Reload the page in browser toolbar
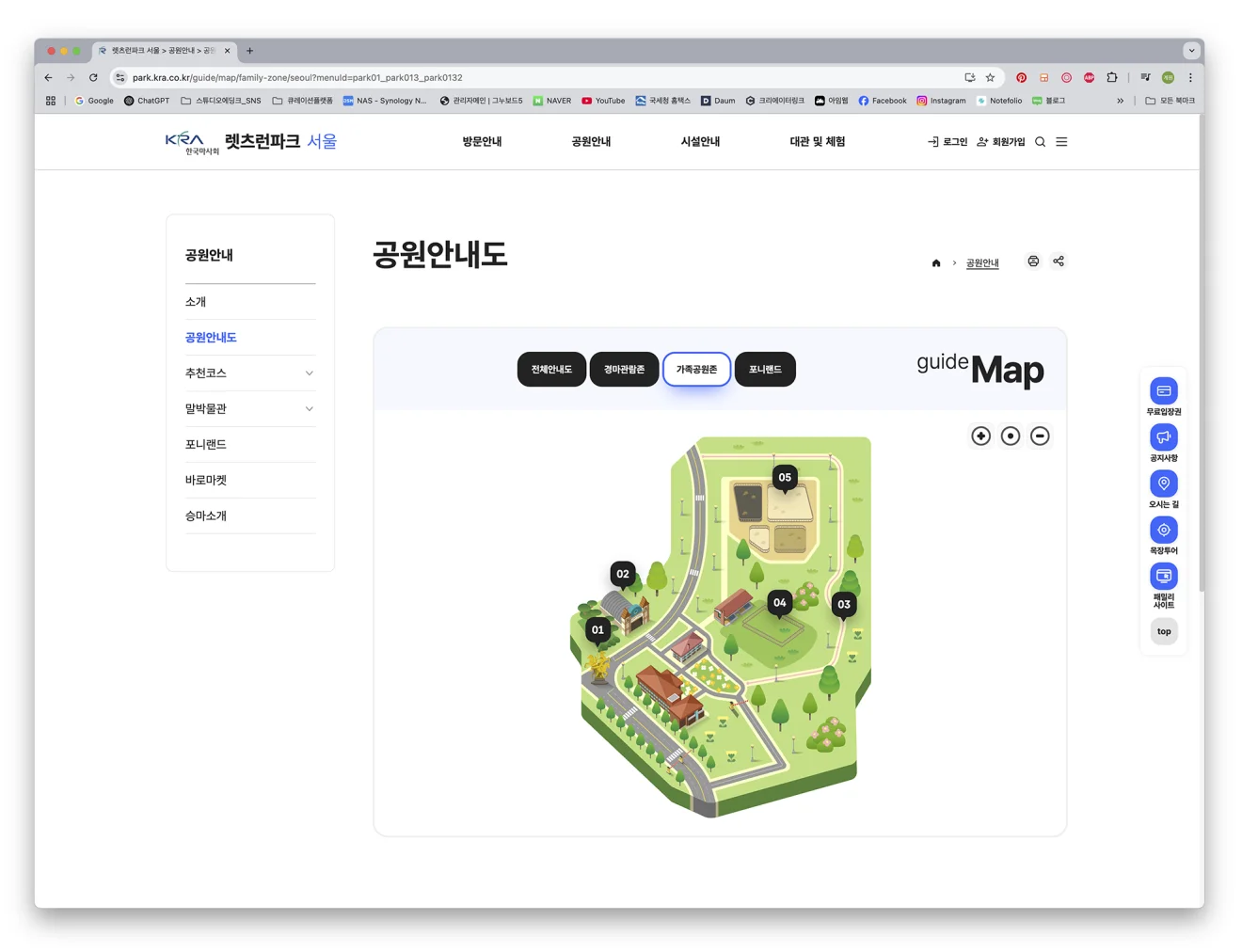 pyautogui.click(x=93, y=78)
